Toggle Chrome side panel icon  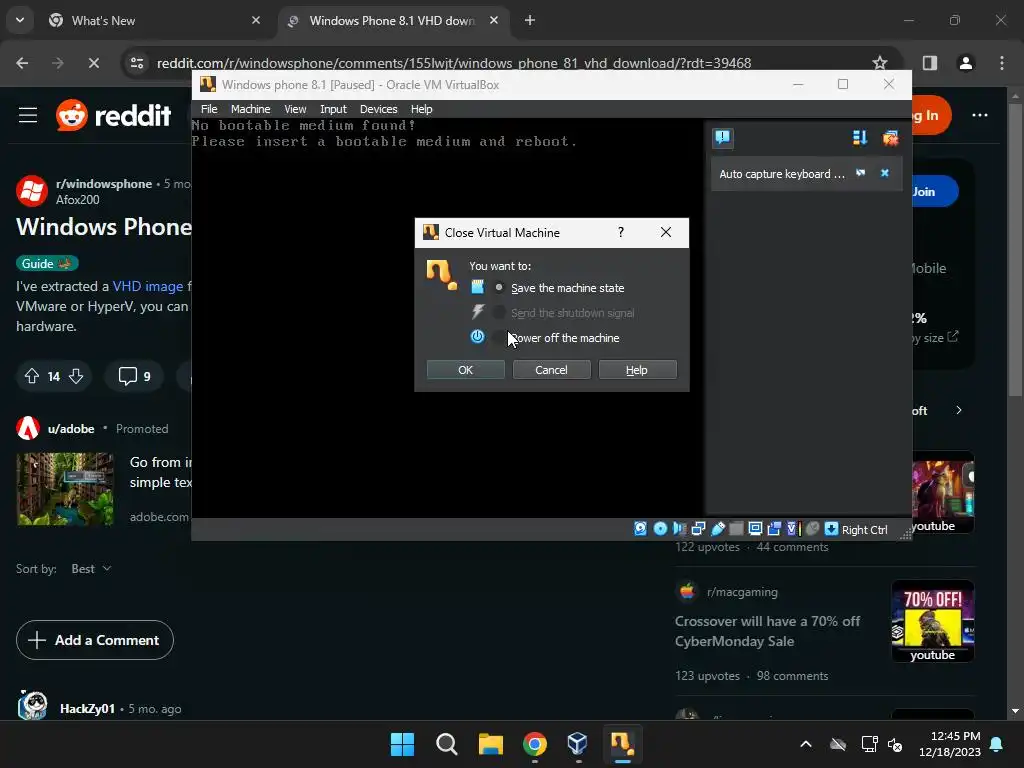pyautogui.click(x=930, y=63)
